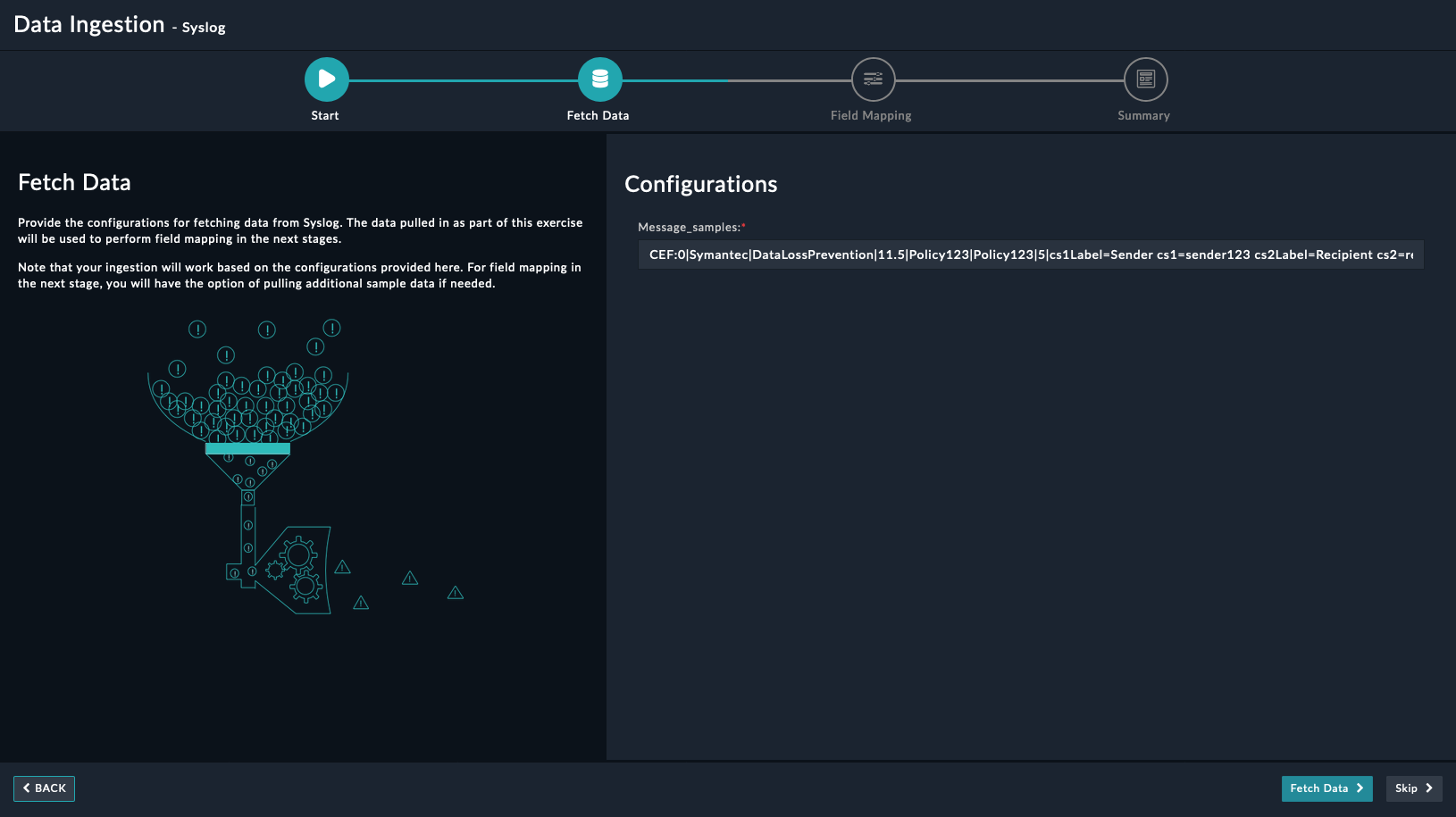The height and width of the screenshot is (817, 1456).
Task: Click the Start step play icon
Action: pyautogui.click(x=326, y=79)
